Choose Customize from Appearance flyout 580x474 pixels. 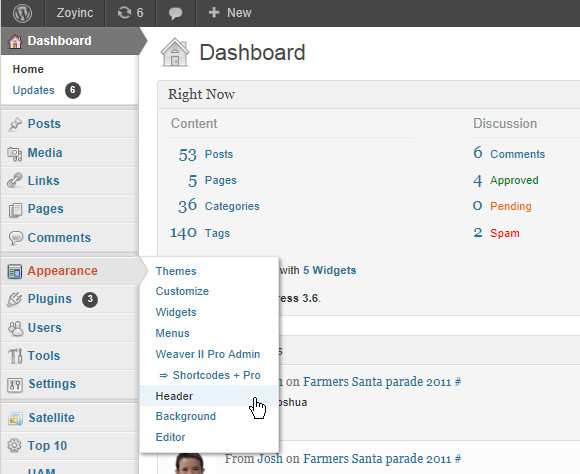coord(182,291)
